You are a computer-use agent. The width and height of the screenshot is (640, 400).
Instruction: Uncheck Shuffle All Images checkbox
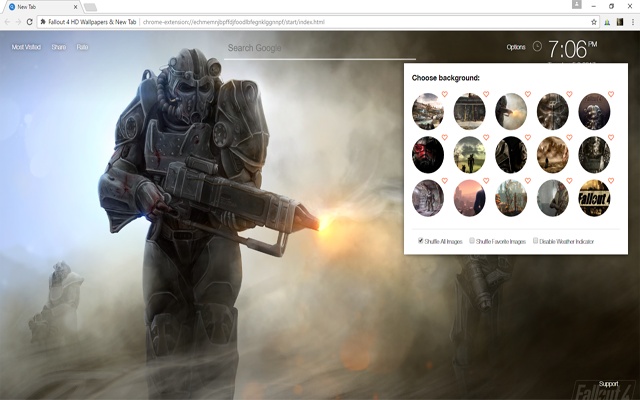pos(420,241)
